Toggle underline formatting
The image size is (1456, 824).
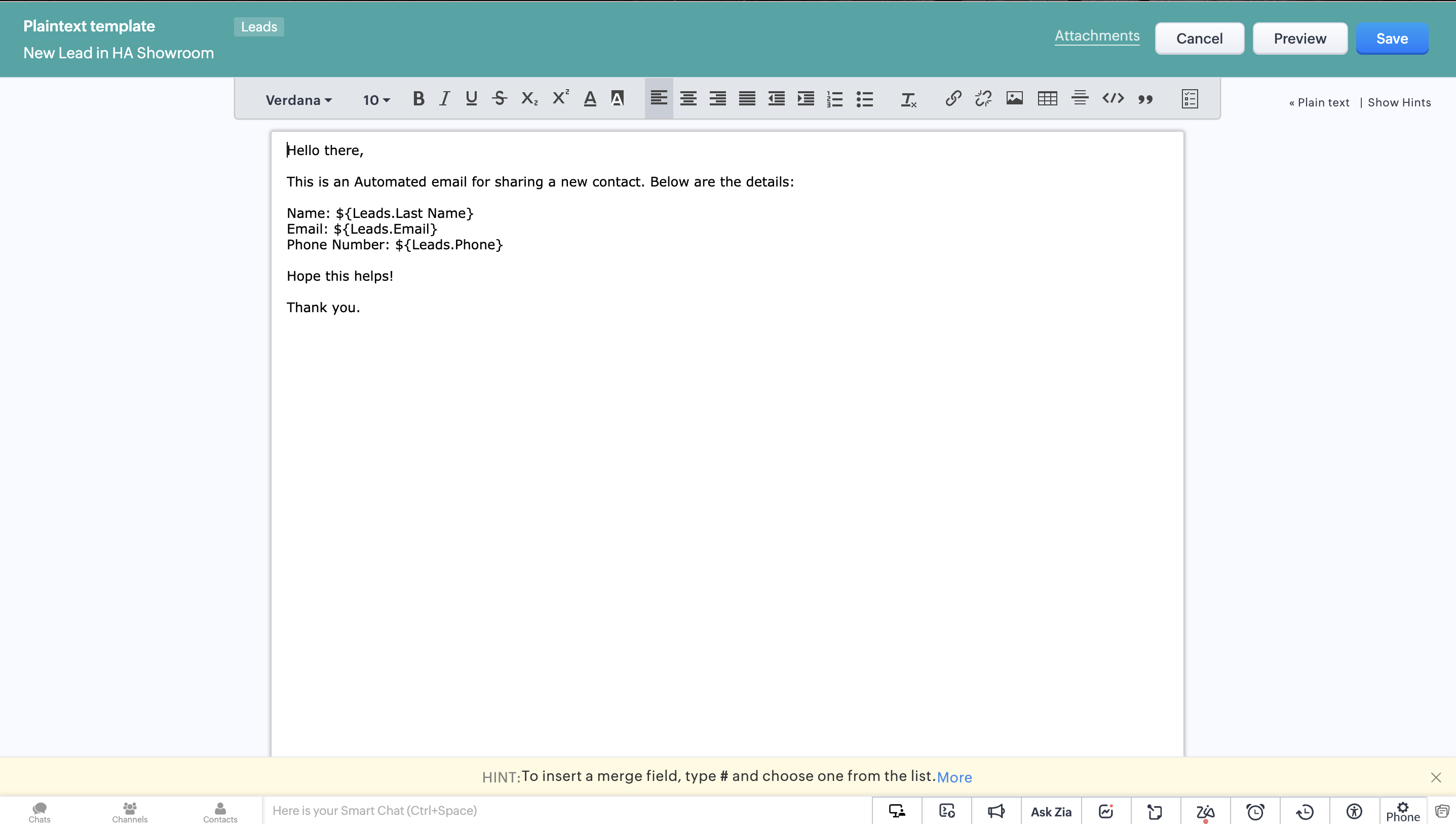coord(471,99)
